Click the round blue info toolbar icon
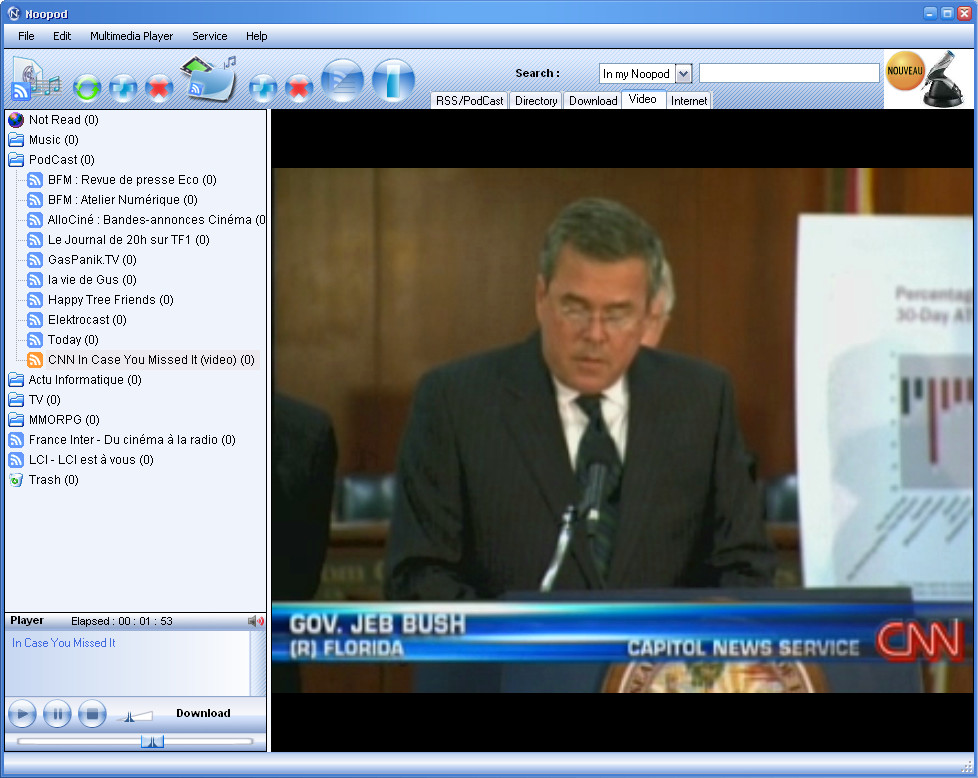The image size is (978, 778). coord(393,80)
